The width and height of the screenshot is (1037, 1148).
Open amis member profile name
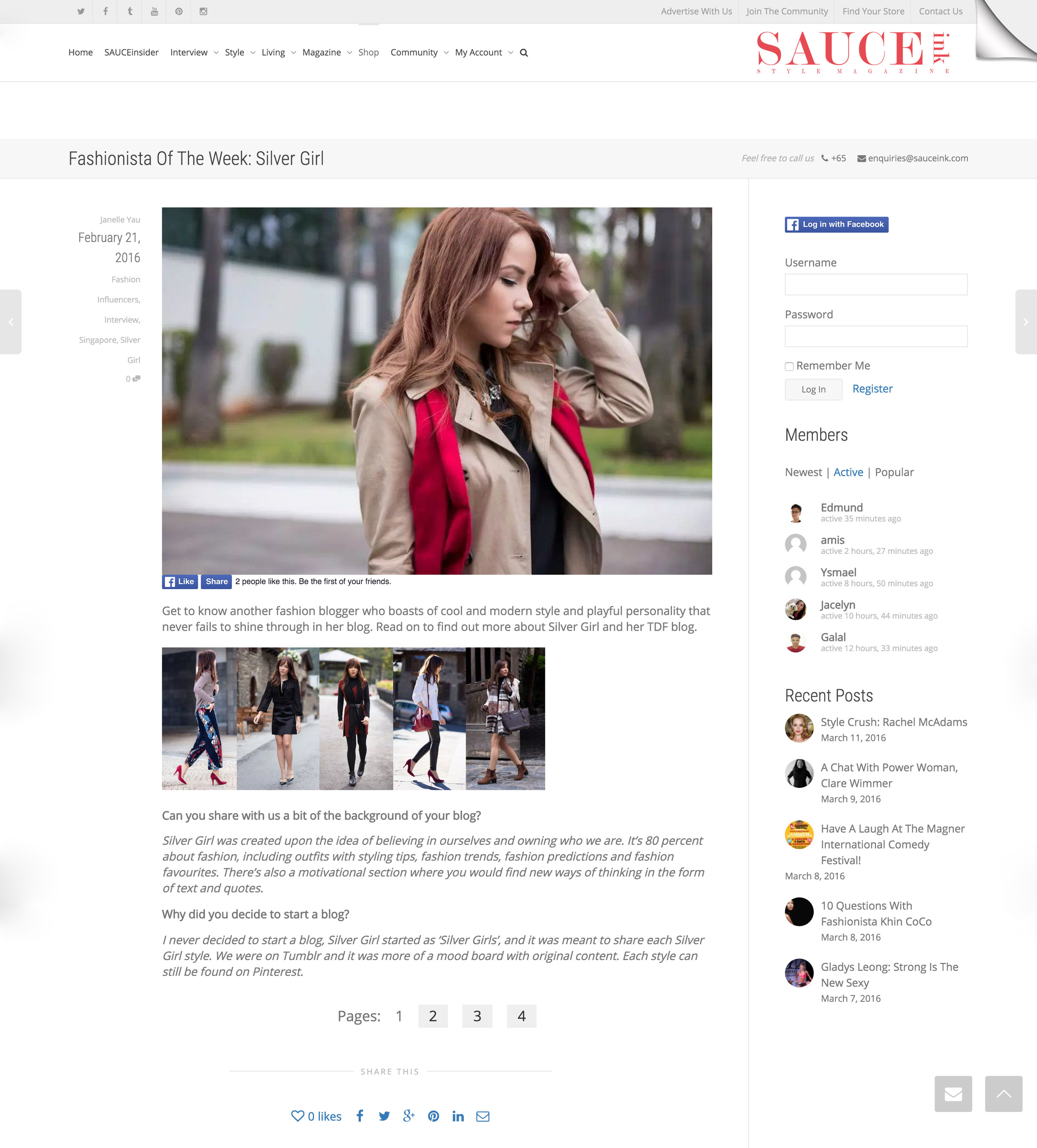coord(832,540)
